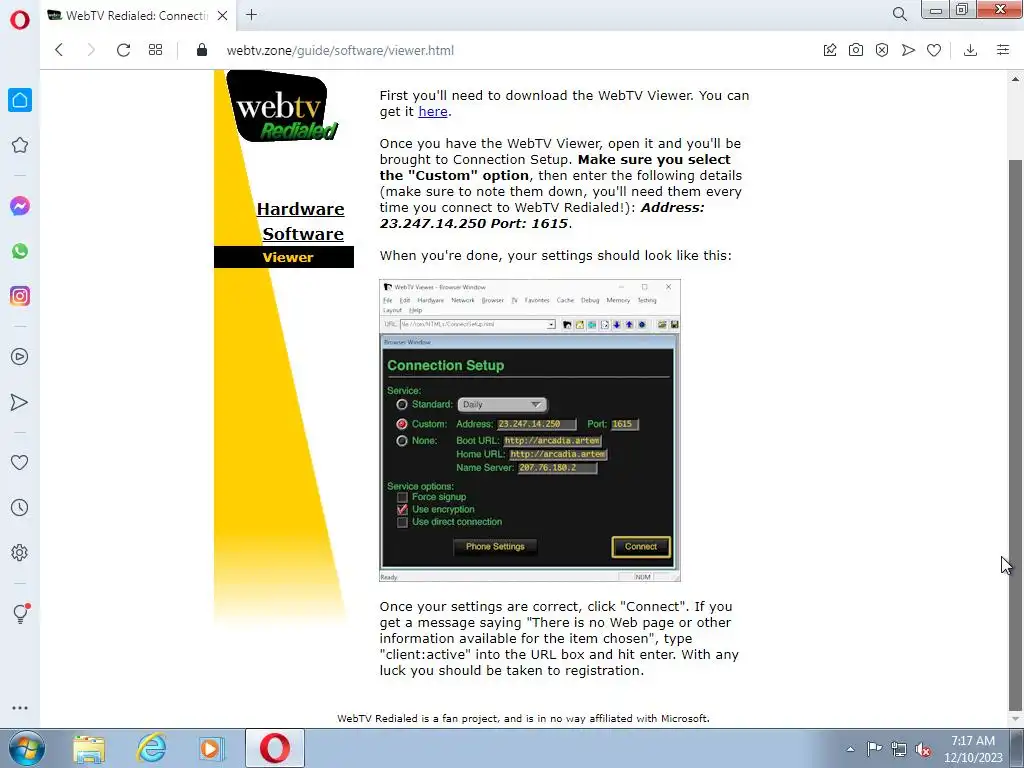Open the Opera main menu logo
This screenshot has width=1024, height=768.
20,20
